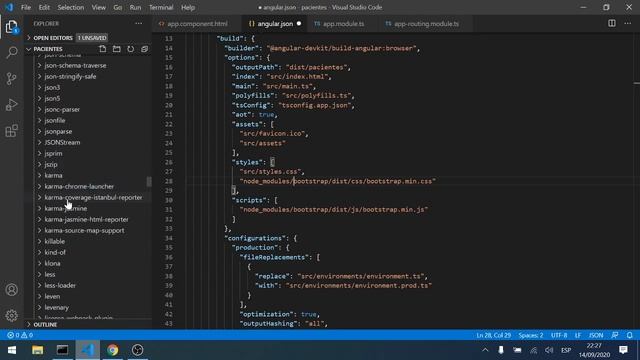The image size is (640, 360).
Task: Click the ESP input language indicator
Action: coord(566,350)
